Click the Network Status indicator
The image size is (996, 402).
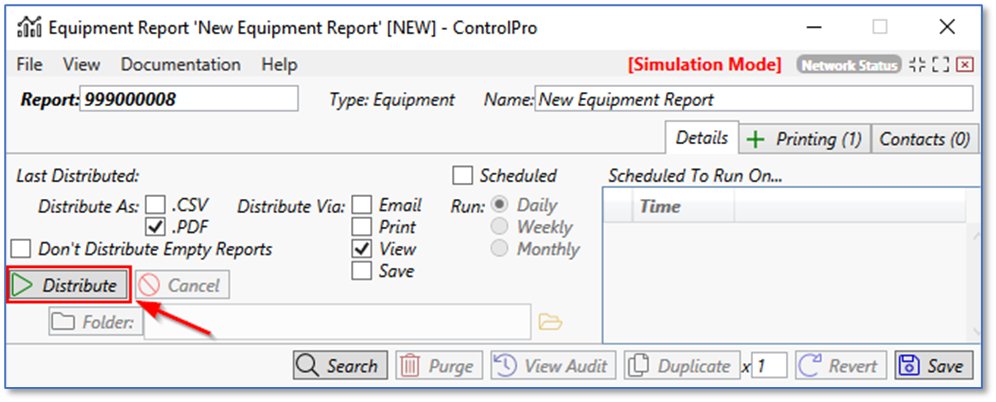coord(848,65)
